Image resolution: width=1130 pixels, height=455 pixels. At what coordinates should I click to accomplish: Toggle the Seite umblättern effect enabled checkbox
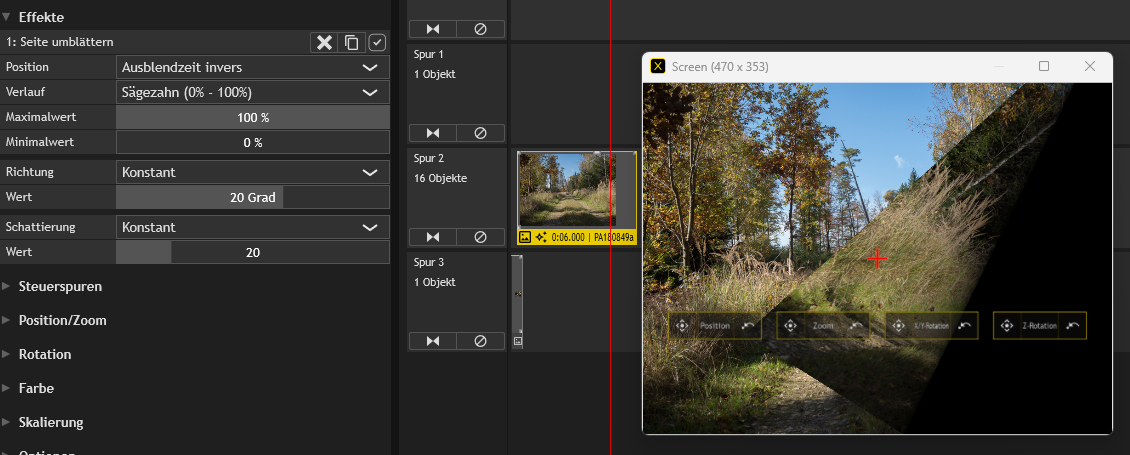pyautogui.click(x=378, y=43)
